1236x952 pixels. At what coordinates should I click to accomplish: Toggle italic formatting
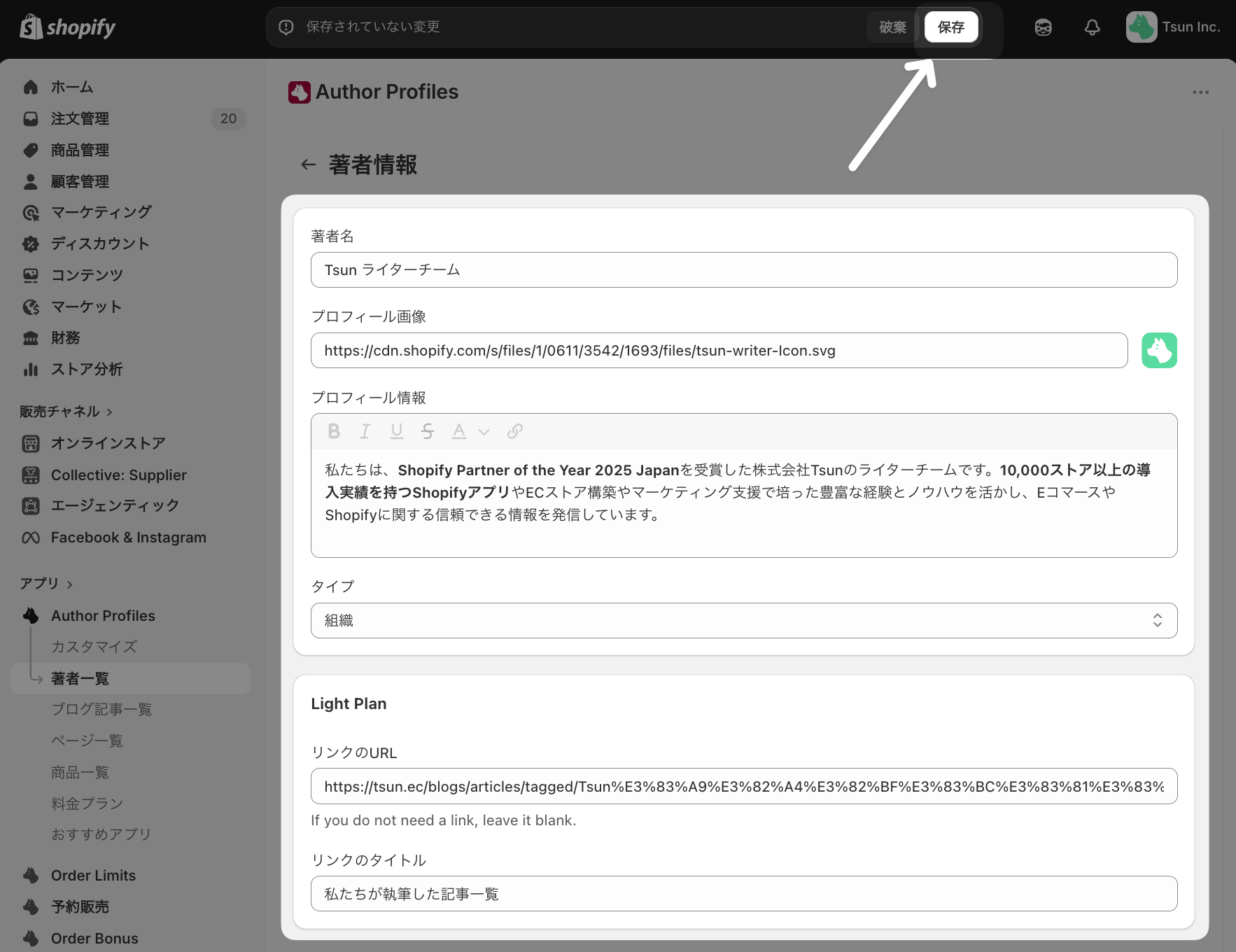click(365, 431)
